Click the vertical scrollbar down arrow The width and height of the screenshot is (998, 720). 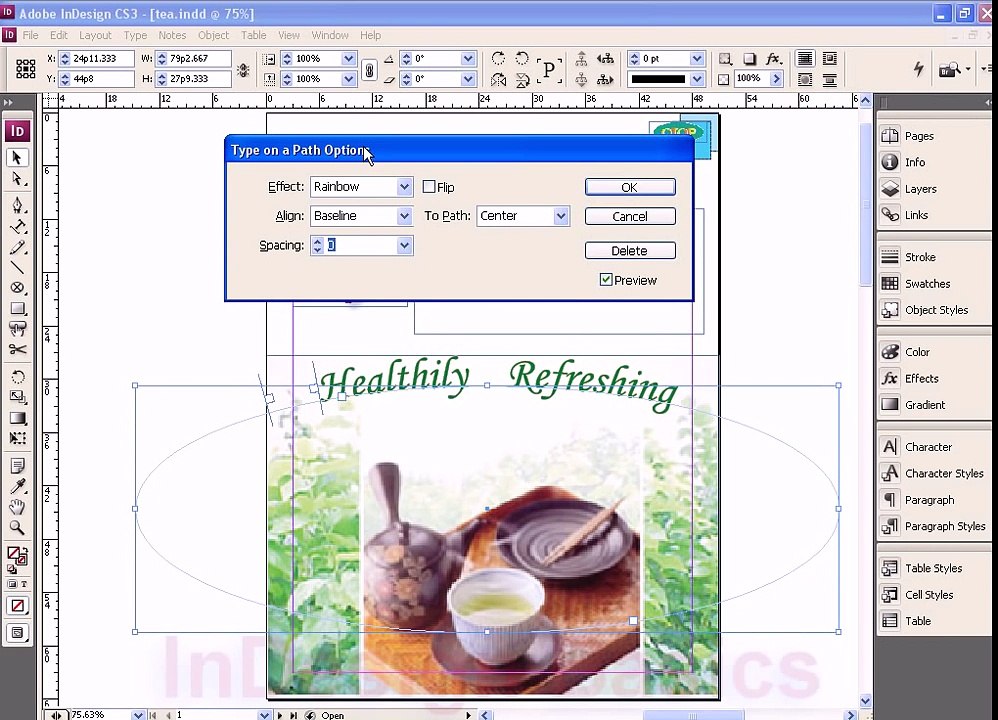[x=865, y=701]
